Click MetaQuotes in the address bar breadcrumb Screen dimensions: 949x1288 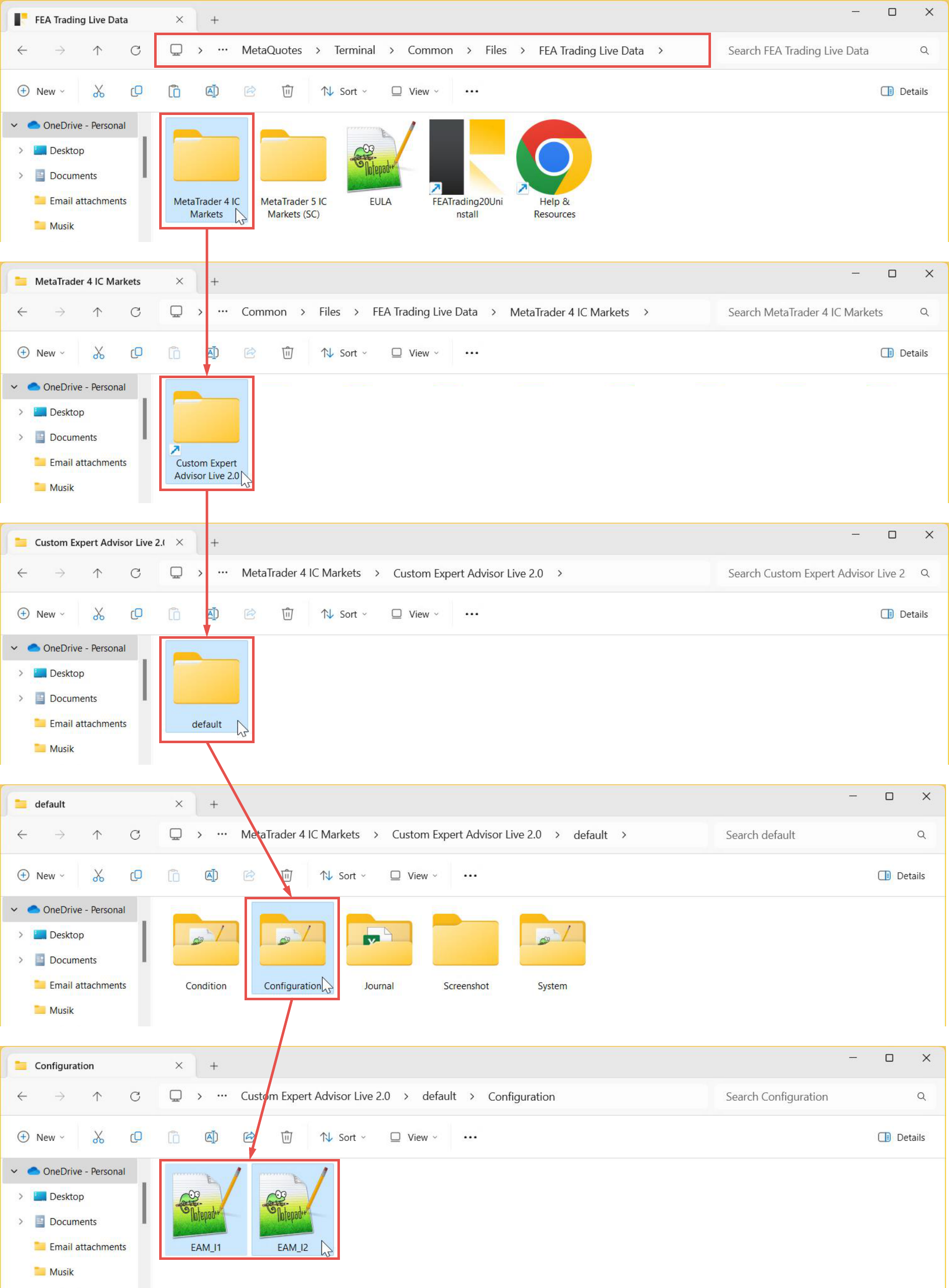(x=272, y=50)
